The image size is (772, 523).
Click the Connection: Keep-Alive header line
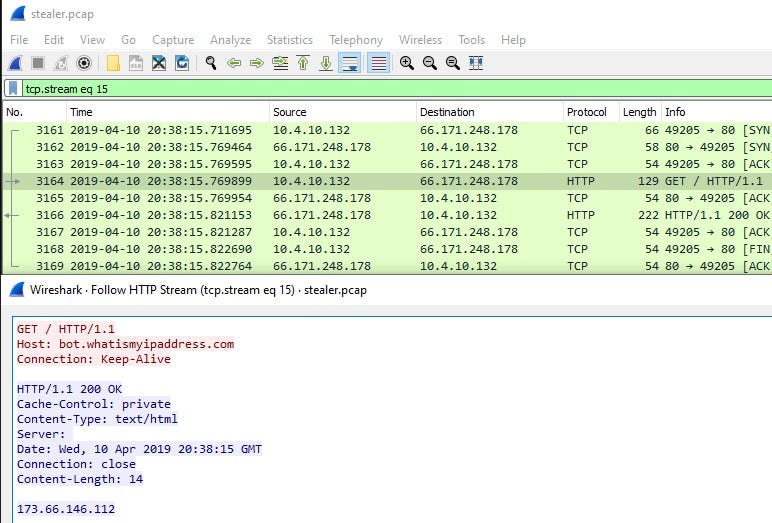[x=94, y=359]
